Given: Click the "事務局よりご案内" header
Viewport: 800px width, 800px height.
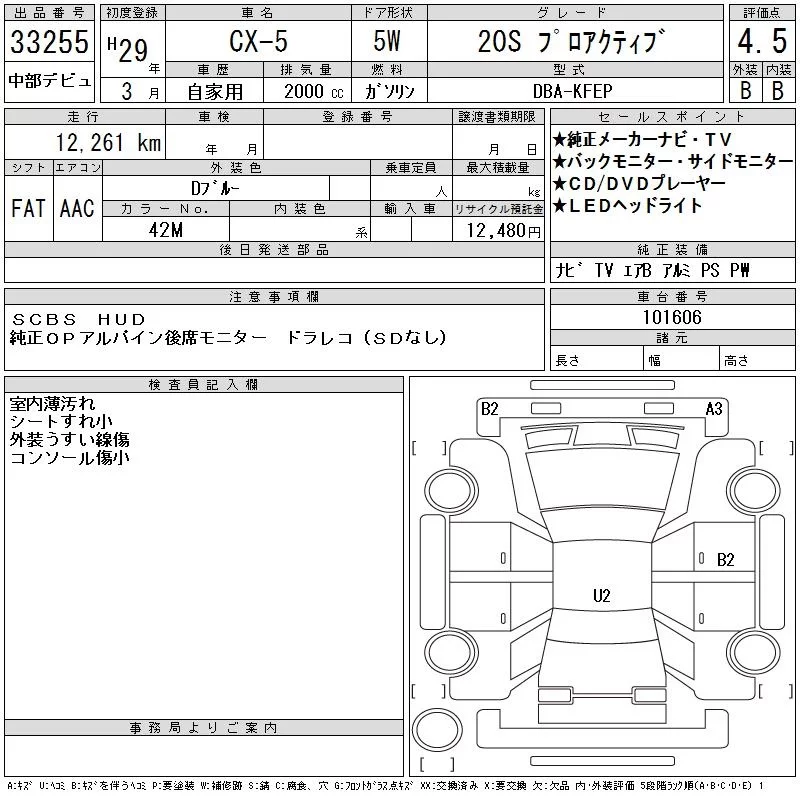Looking at the screenshot, I should tap(204, 727).
